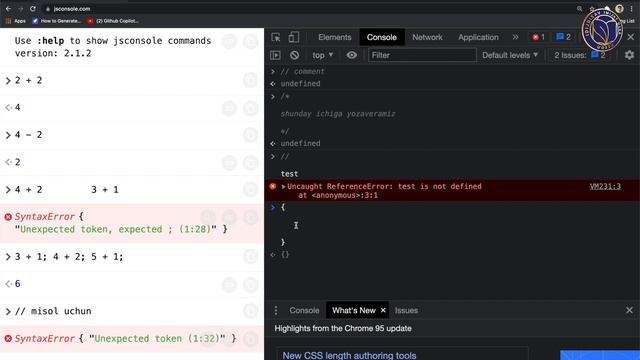Click the '3 + 1; 4 + 2; 5 + 1;' command text
Screen dimensions: 640x360
click(69, 257)
